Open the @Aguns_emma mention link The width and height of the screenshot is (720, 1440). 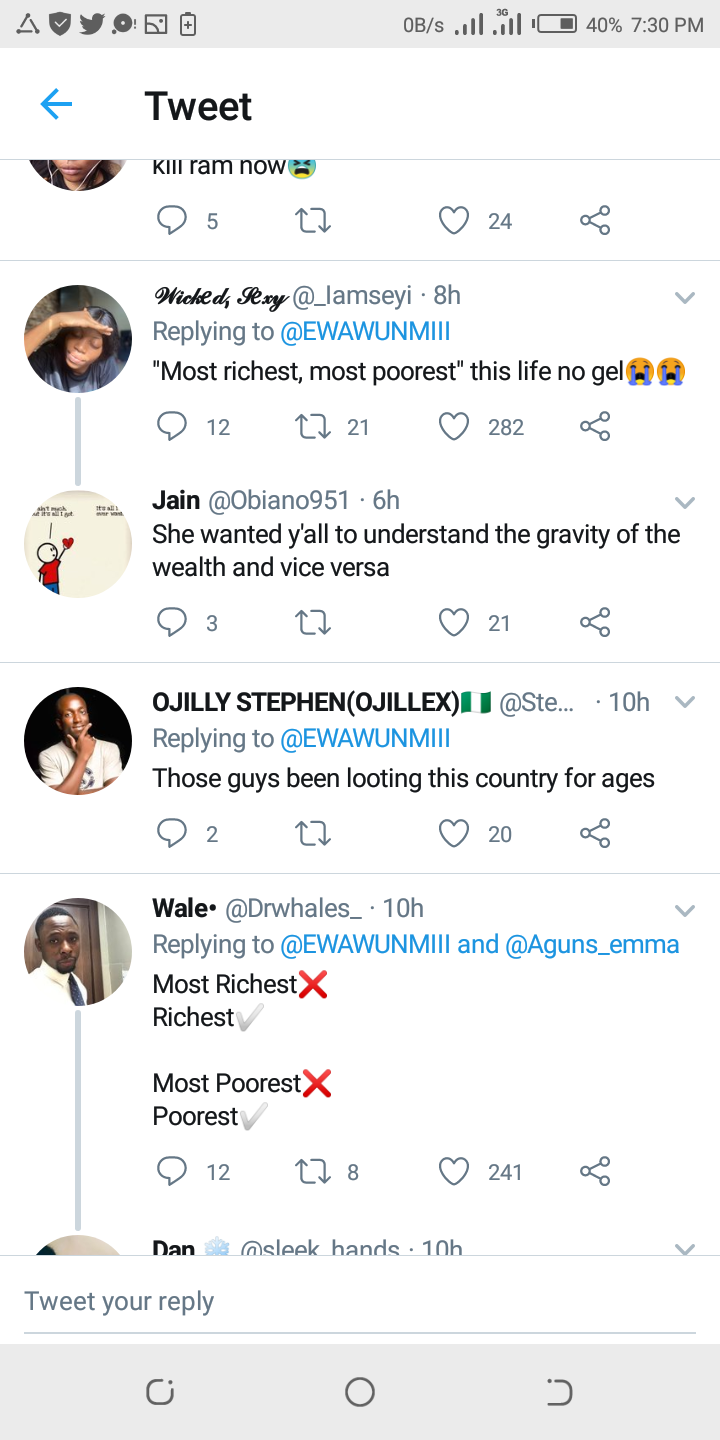pyautogui.click(x=592, y=945)
